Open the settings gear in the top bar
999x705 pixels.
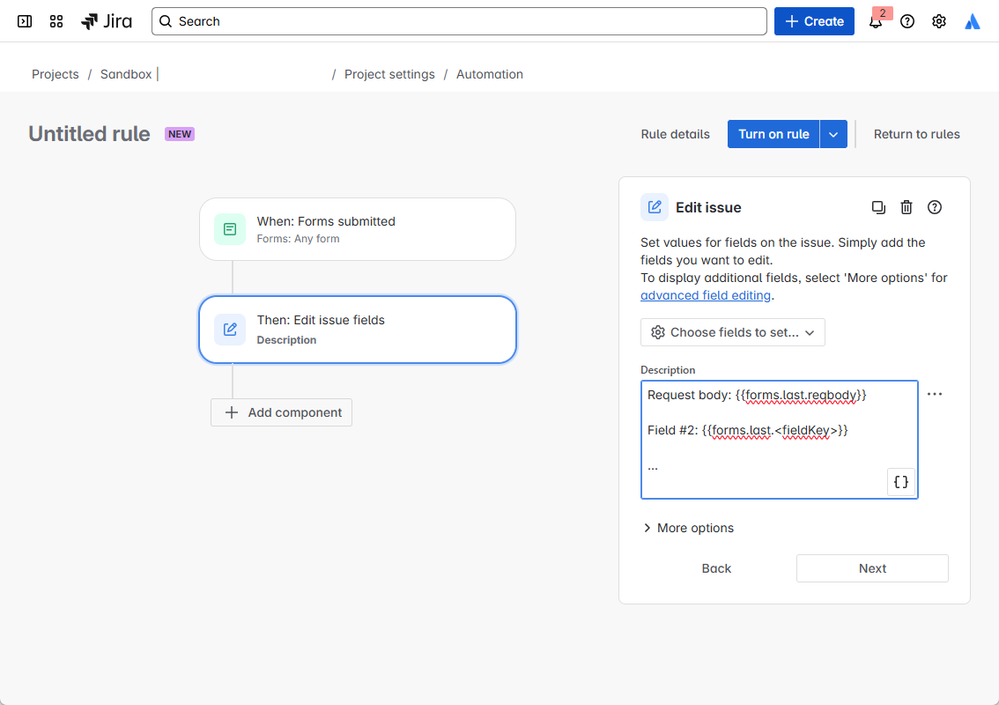pyautogui.click(x=938, y=22)
